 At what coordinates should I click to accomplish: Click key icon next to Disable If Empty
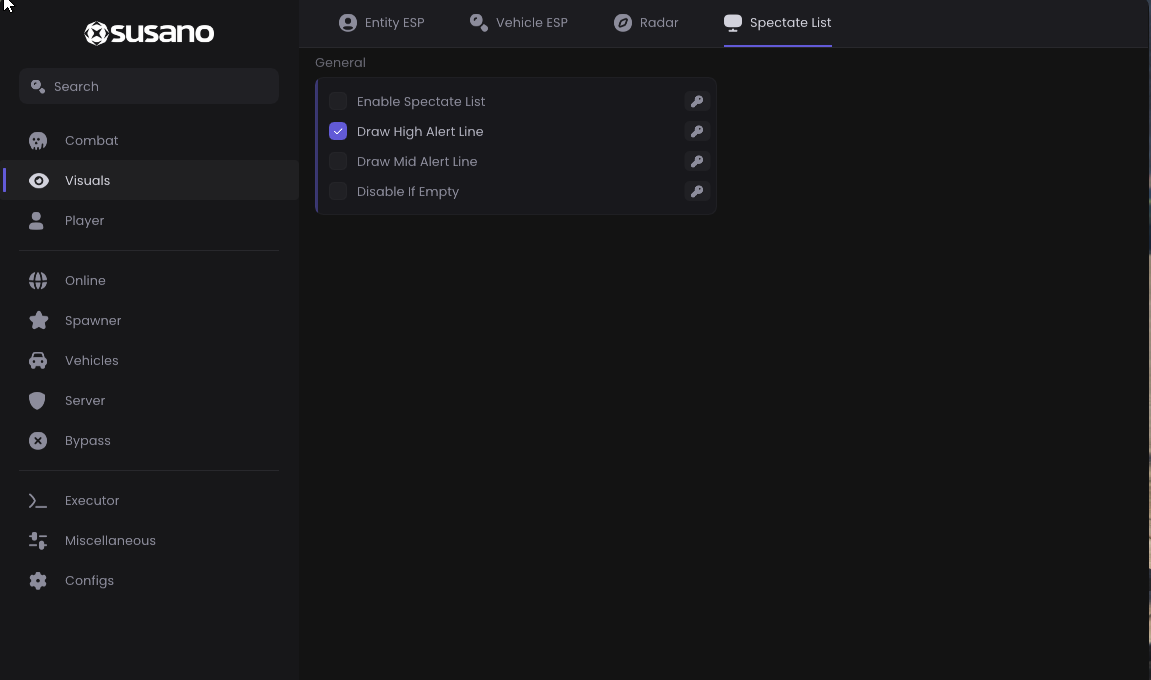click(x=697, y=191)
